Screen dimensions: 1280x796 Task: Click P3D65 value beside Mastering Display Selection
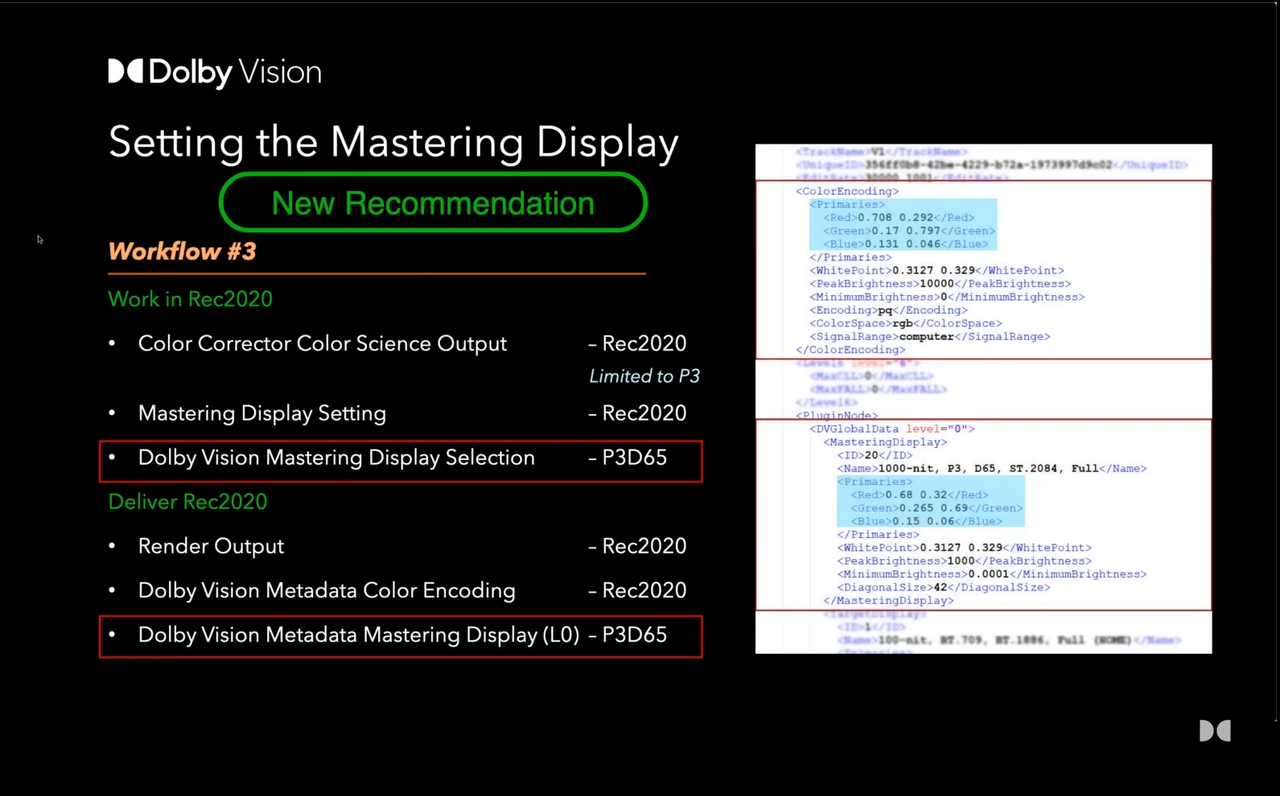634,457
